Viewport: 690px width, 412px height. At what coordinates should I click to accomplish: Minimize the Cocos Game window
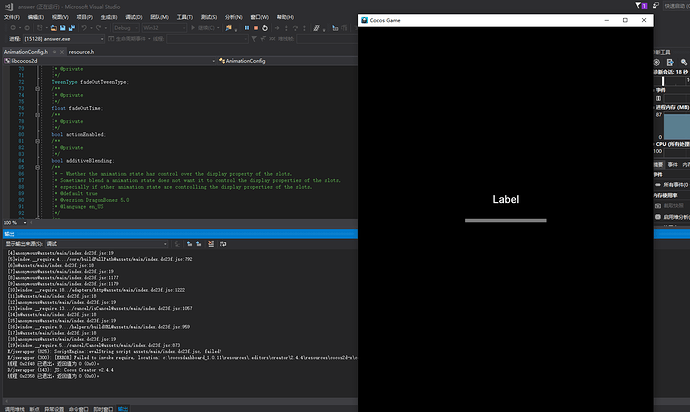(x=607, y=20)
